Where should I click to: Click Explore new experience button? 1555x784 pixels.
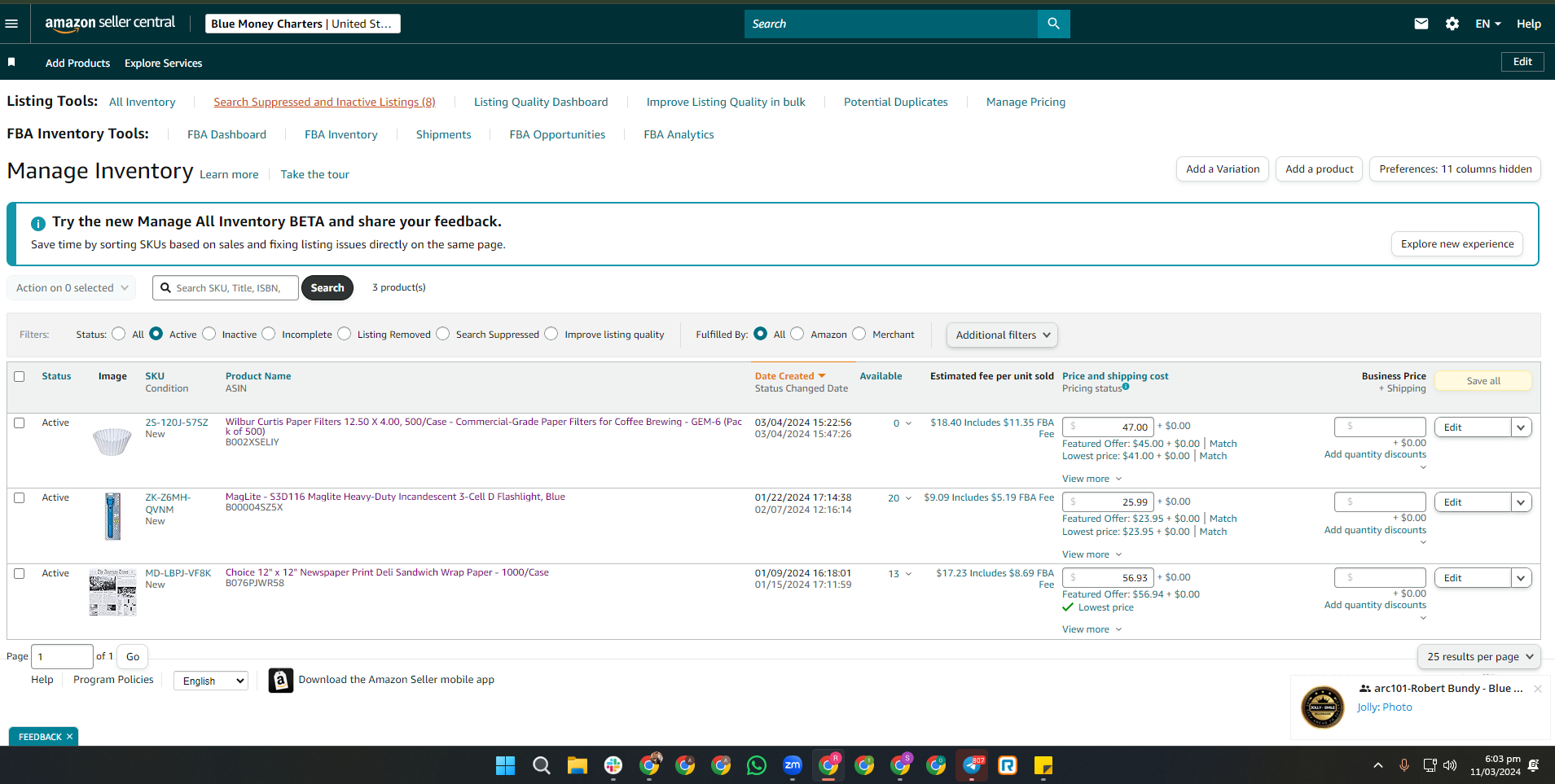[x=1456, y=244]
